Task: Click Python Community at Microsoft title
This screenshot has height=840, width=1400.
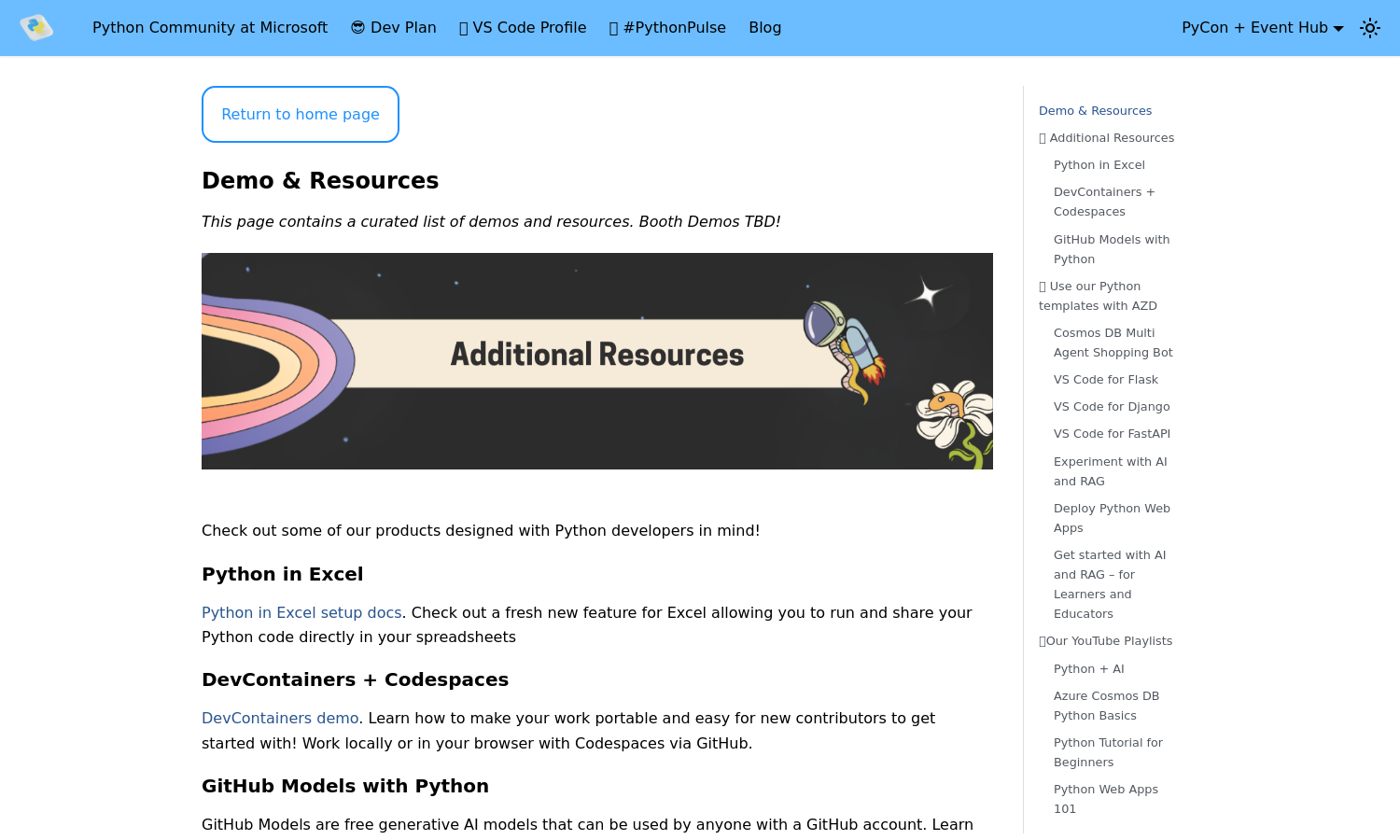Action: click(x=210, y=28)
